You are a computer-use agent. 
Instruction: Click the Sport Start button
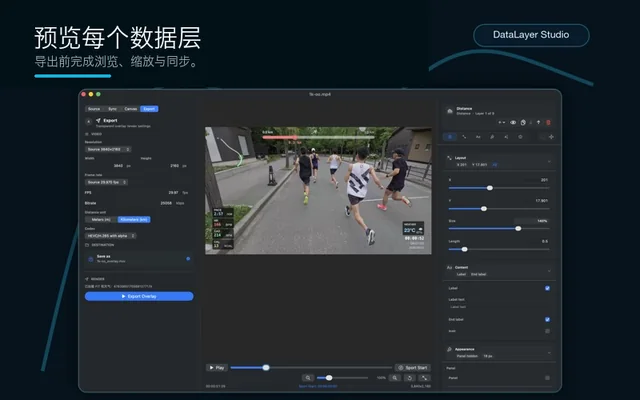pyautogui.click(x=413, y=368)
